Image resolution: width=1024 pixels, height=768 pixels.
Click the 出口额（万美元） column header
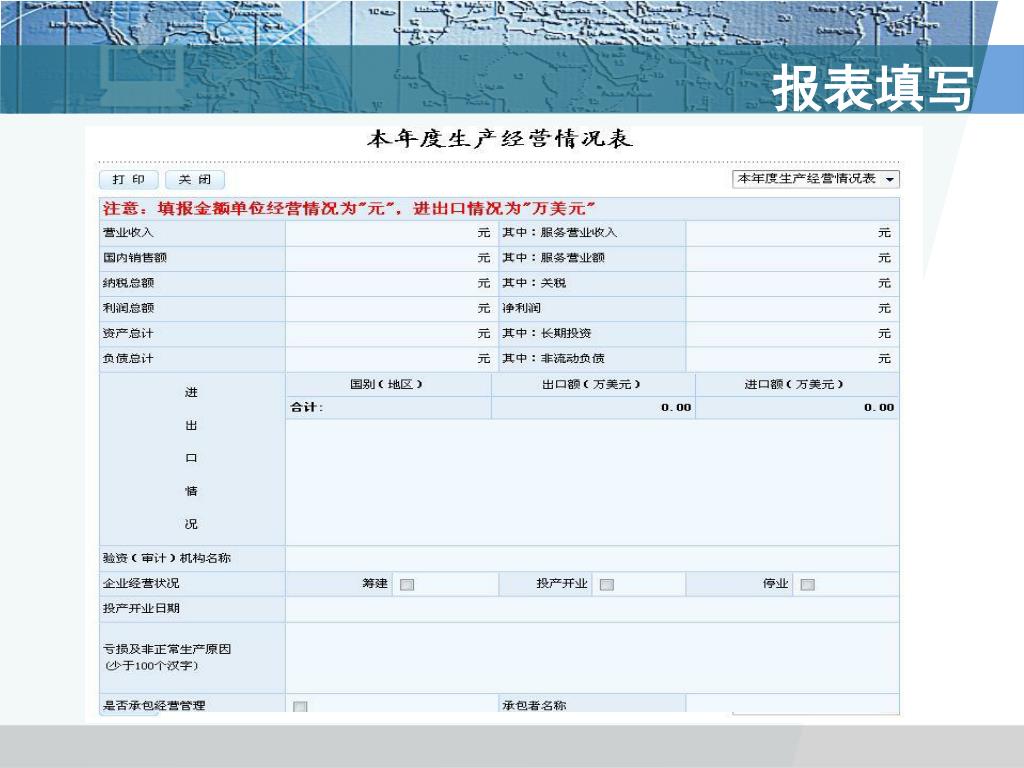592,385
